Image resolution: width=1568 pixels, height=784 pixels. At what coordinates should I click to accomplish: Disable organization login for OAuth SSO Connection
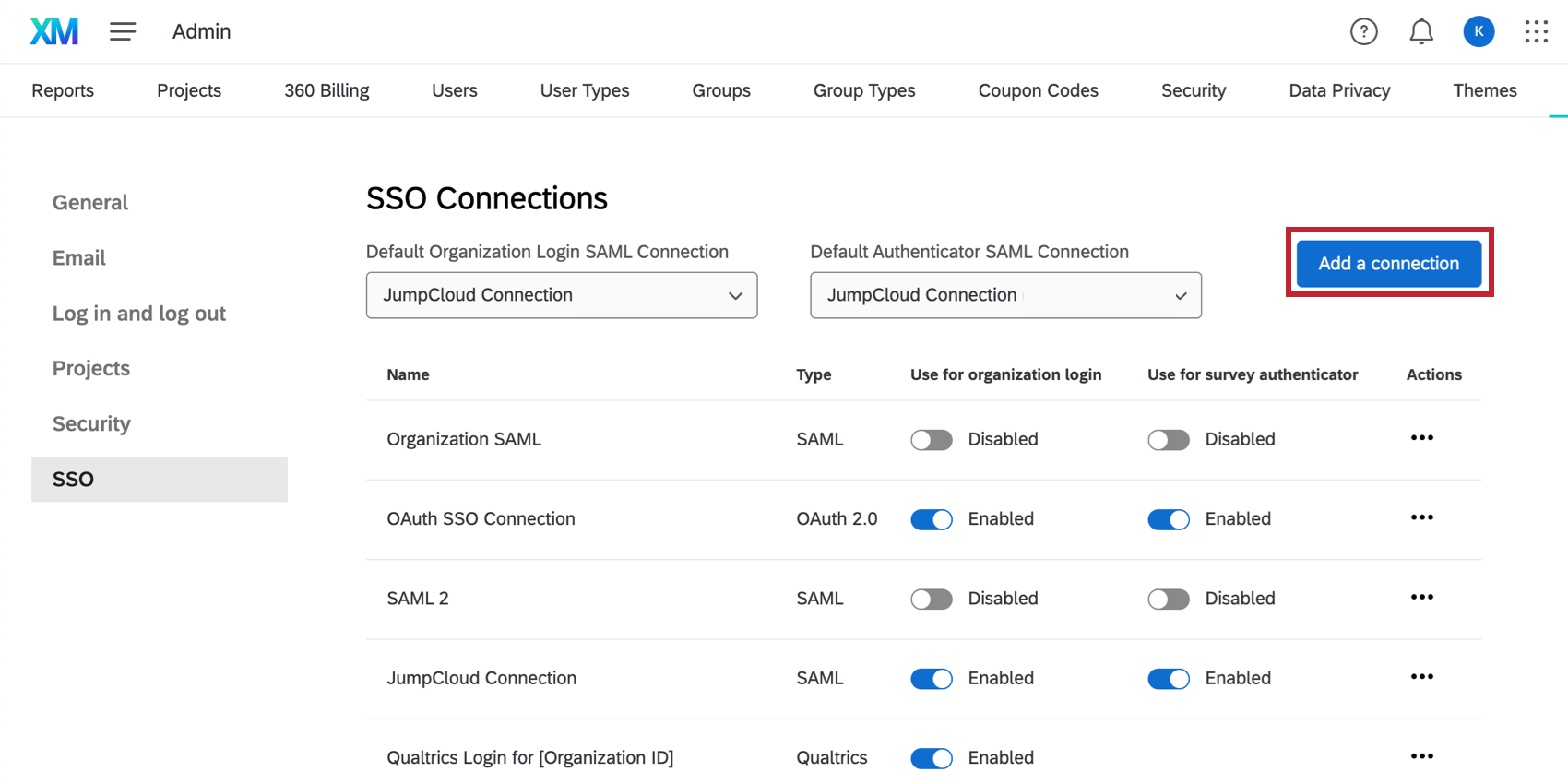pyautogui.click(x=932, y=519)
